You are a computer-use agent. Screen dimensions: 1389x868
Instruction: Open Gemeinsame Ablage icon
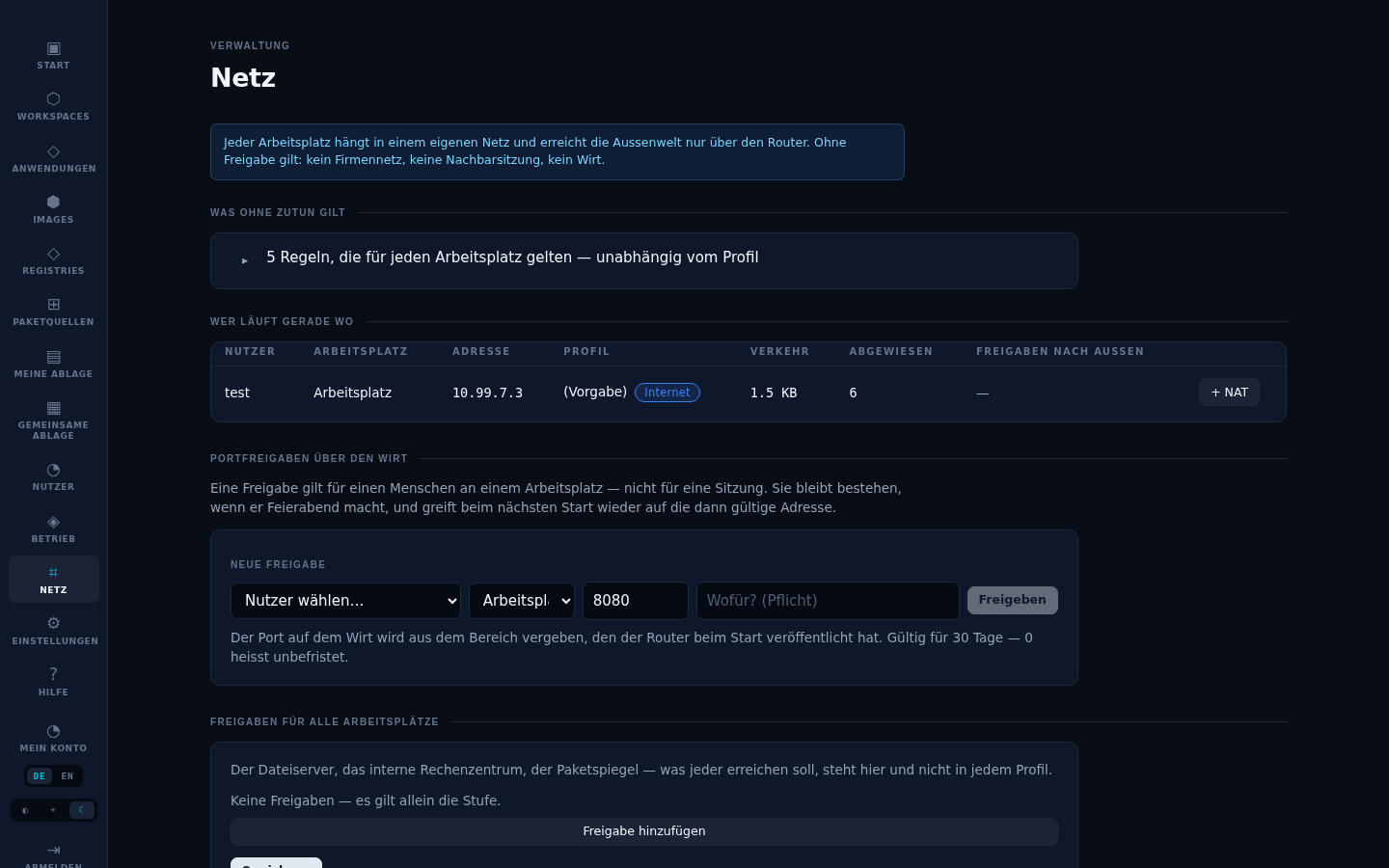53,408
